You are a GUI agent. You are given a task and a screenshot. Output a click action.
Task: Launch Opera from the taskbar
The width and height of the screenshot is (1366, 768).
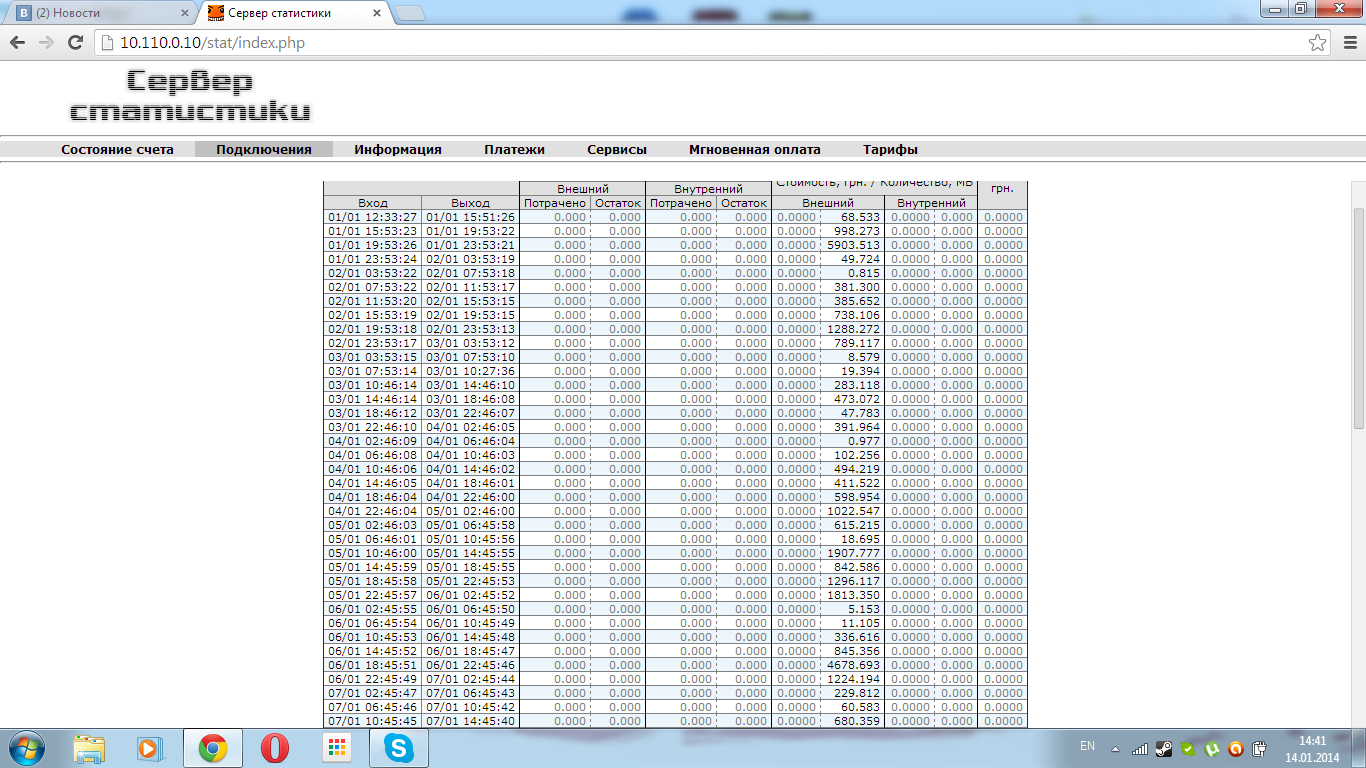(x=274, y=748)
